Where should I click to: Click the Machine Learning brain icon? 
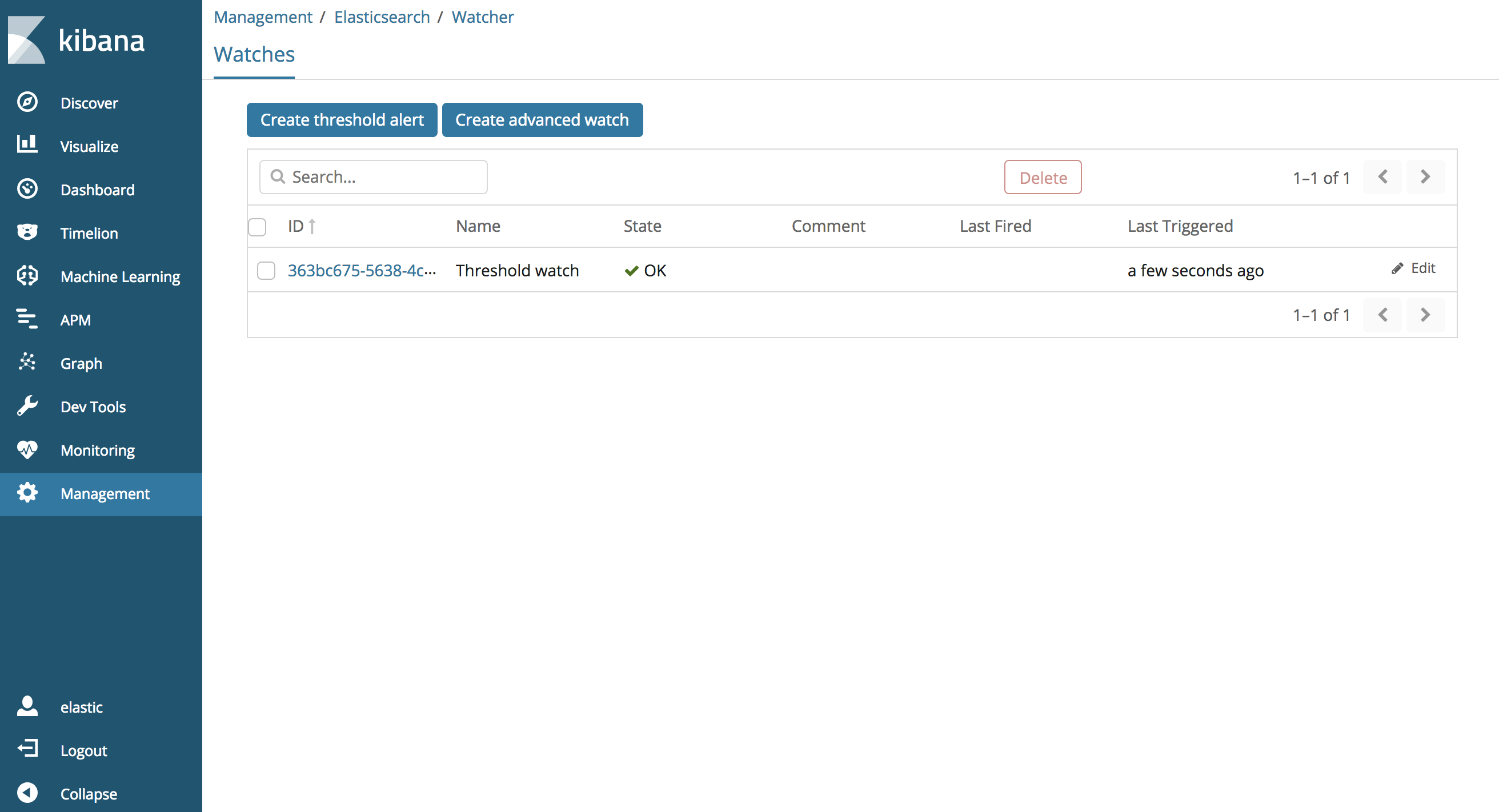[27, 276]
